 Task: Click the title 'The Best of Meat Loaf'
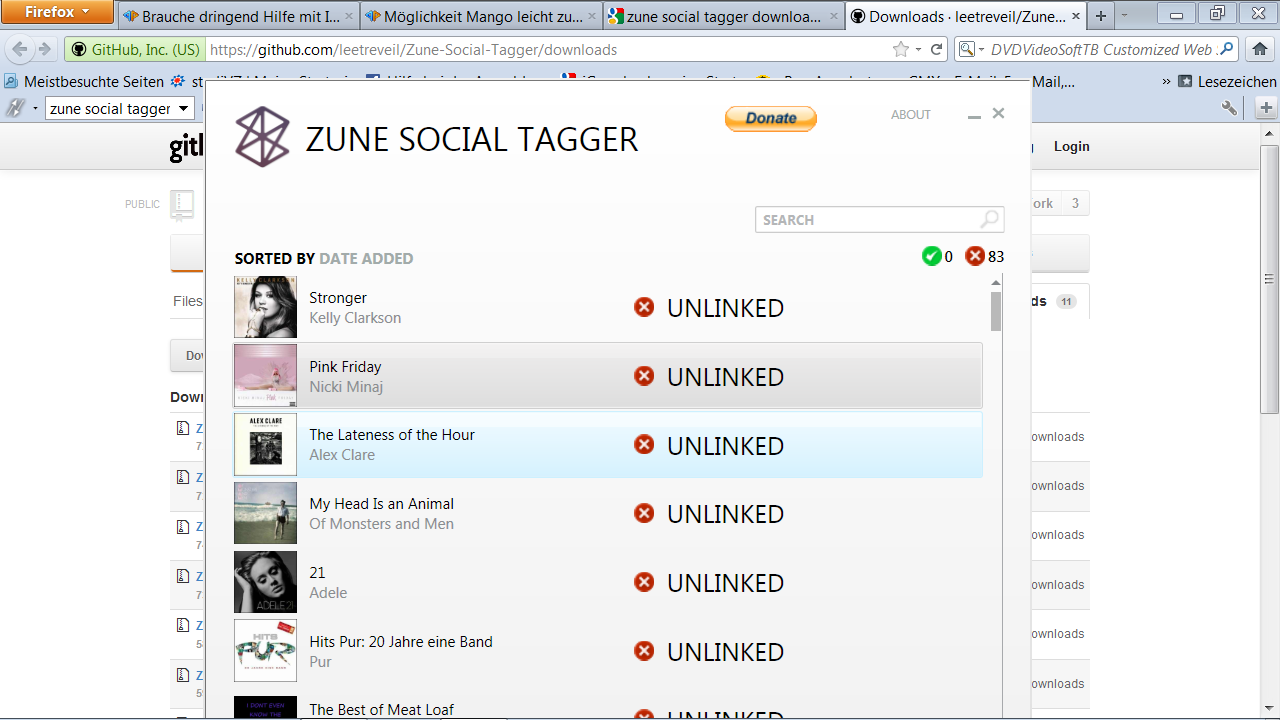click(x=381, y=710)
